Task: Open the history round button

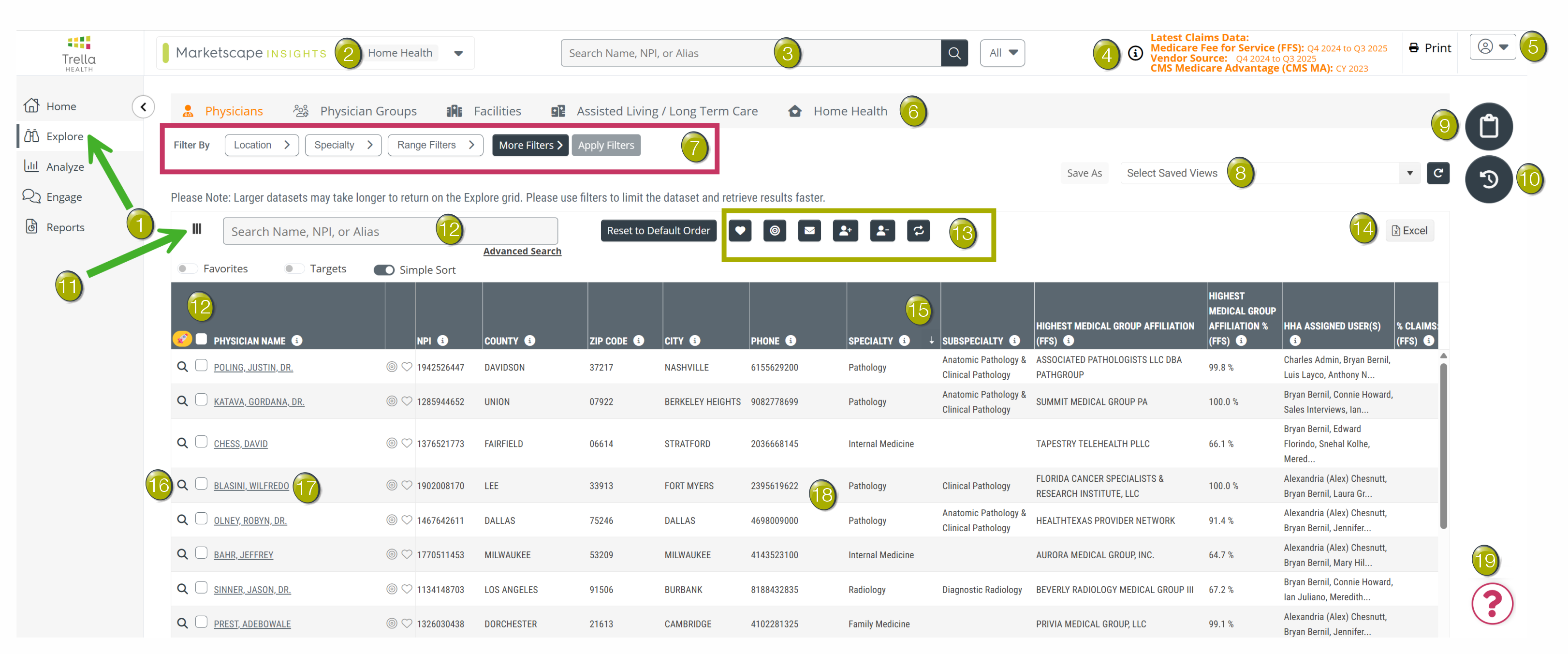Action: coord(1488,179)
